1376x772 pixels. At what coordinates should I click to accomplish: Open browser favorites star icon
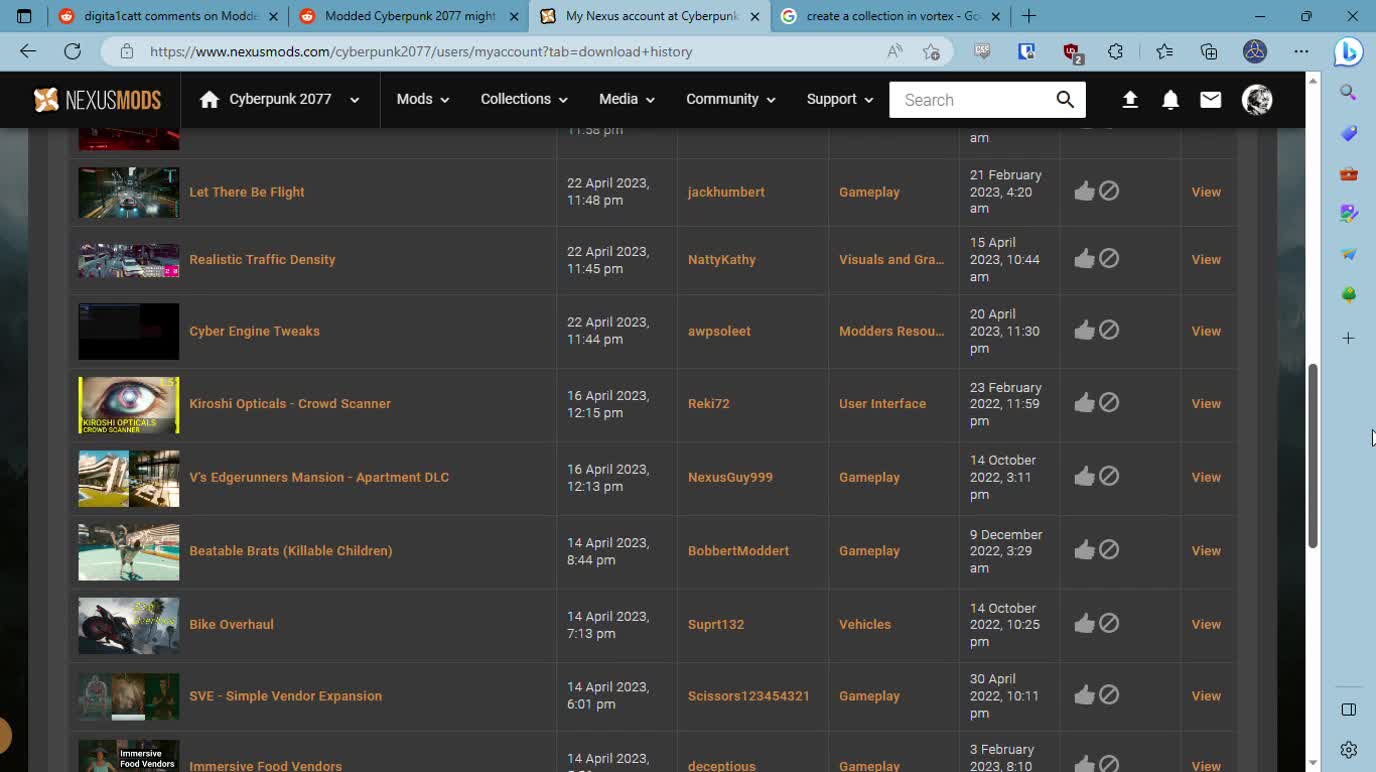[1164, 52]
